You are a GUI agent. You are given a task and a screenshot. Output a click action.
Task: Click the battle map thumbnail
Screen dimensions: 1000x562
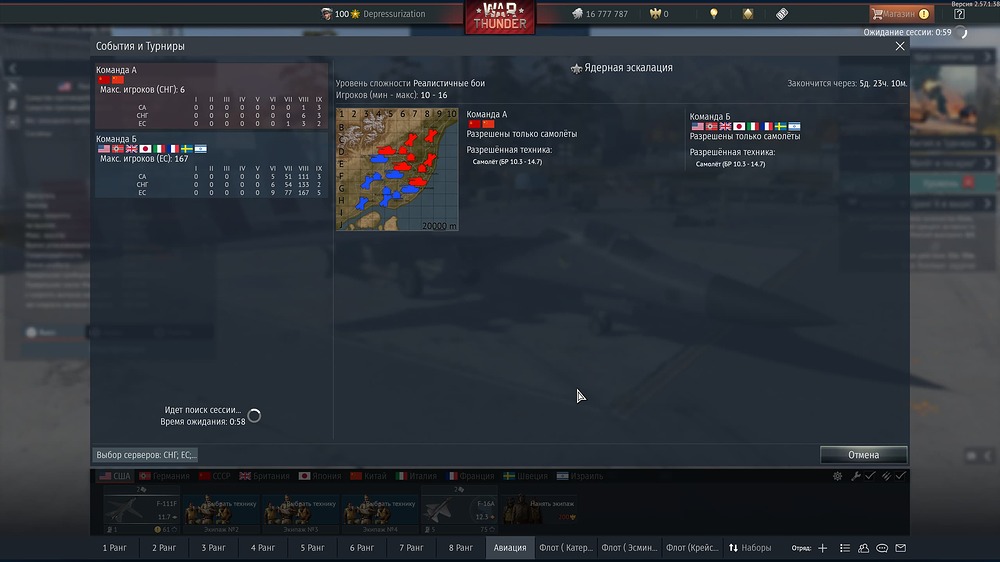[x=397, y=169]
